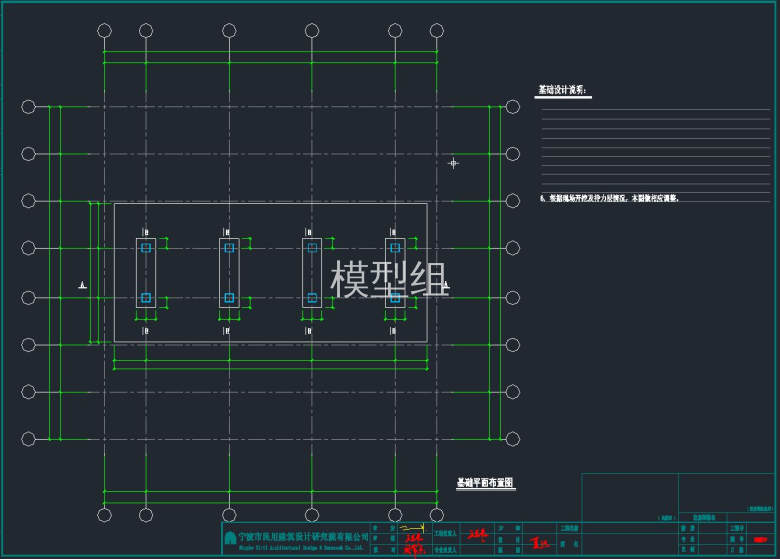Click the 基础平面布置图 drawing title
Image resolution: width=780 pixels, height=559 pixels.
click(485, 483)
